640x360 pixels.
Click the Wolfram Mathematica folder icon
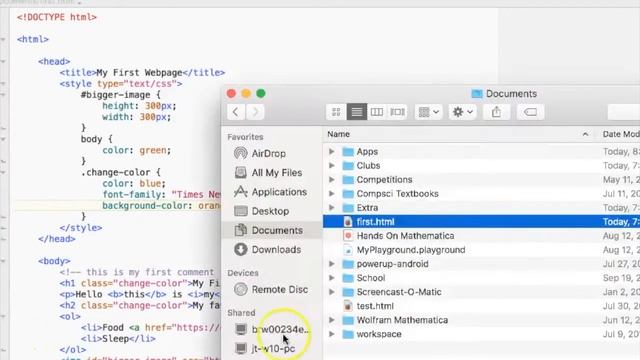pyautogui.click(x=348, y=320)
